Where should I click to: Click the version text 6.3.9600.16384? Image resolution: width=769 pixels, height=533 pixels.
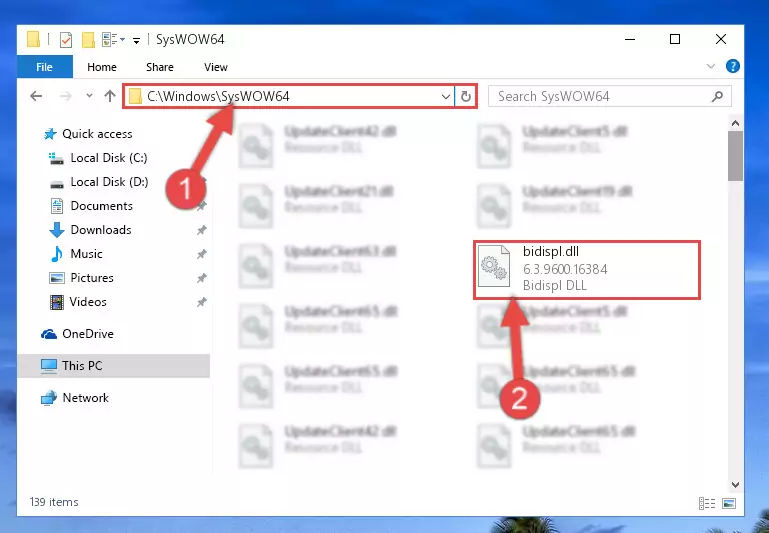coord(565,269)
